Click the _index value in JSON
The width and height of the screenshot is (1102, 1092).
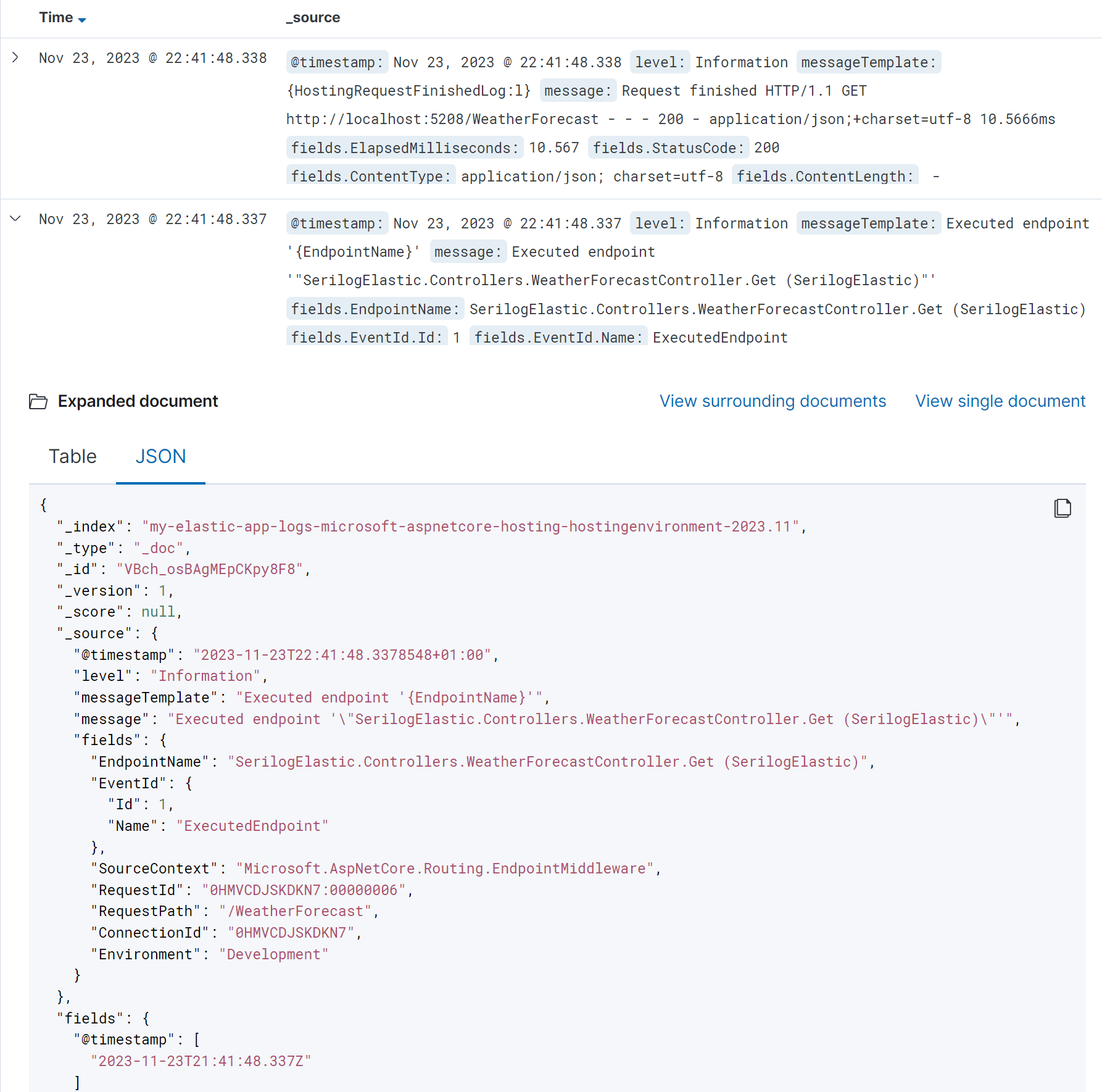point(470,527)
